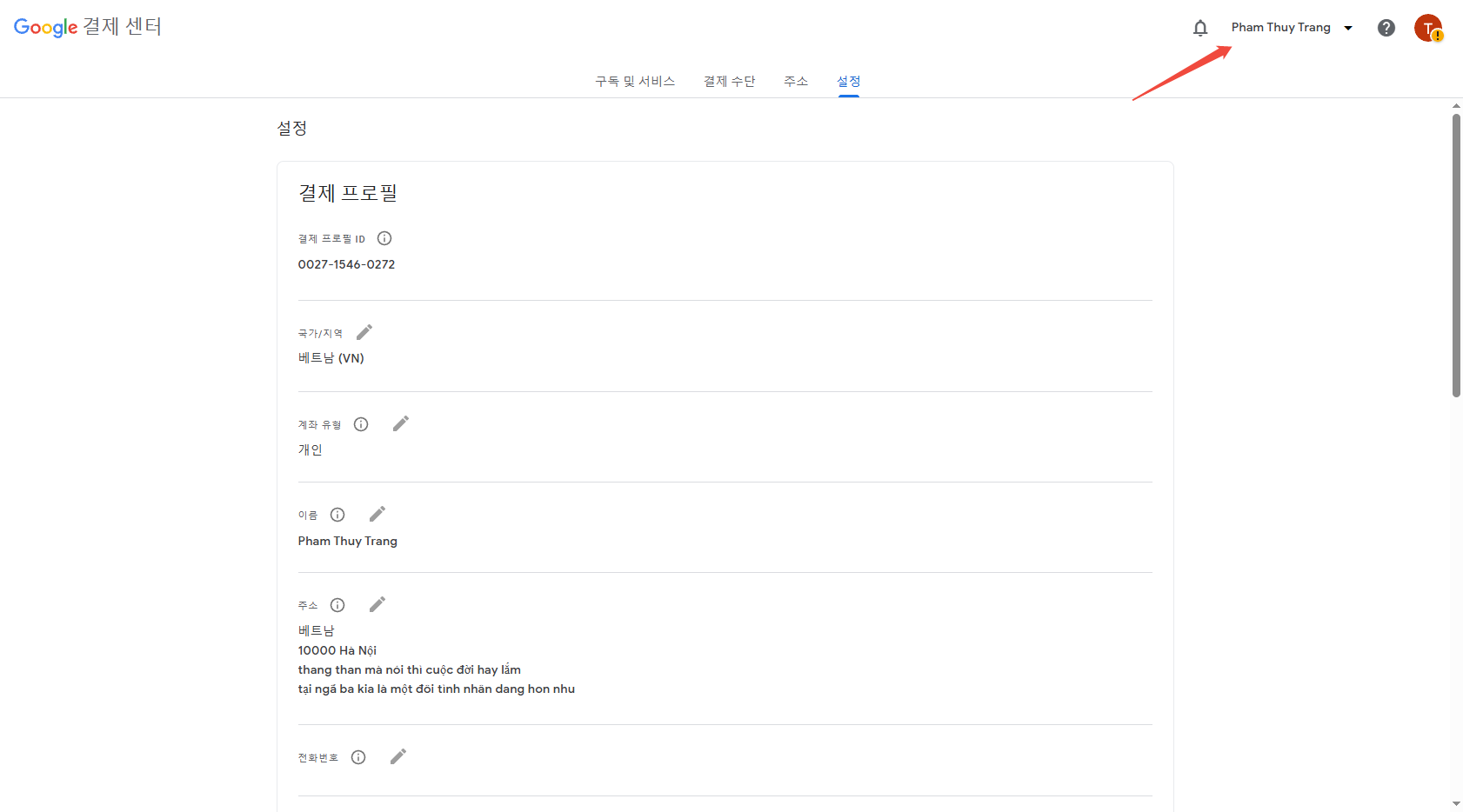Switch to the 주소 tab
The width and height of the screenshot is (1463, 812).
[796, 81]
